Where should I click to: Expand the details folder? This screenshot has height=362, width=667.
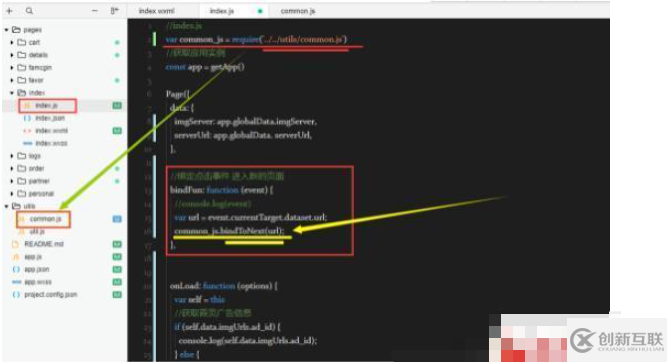12,55
